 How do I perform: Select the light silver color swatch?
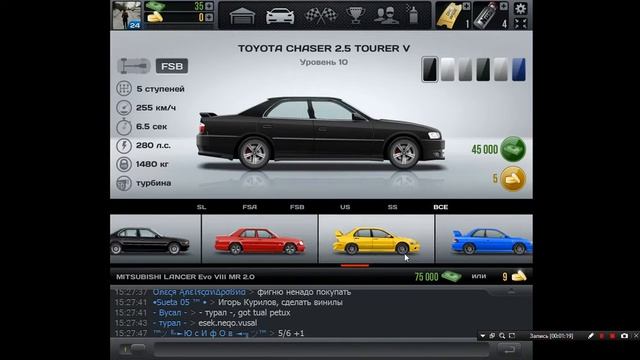[501, 69]
